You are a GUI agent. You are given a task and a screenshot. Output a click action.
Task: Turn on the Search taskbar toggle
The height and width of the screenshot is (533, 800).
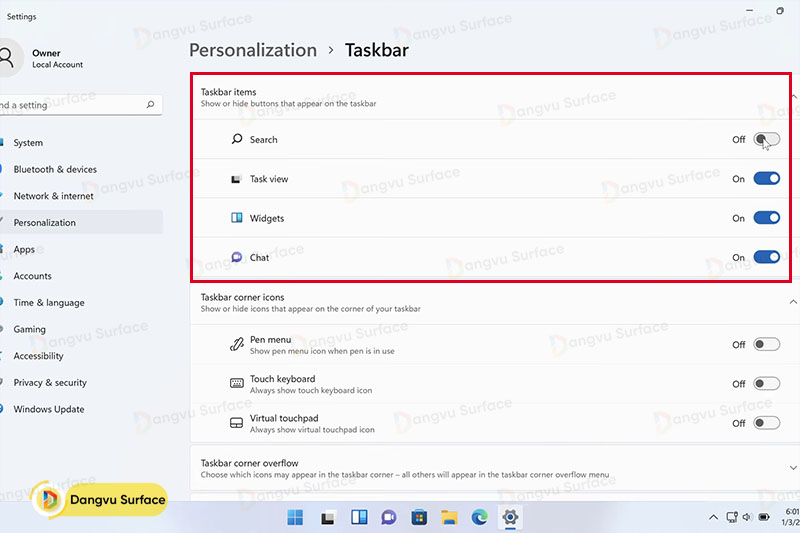(766, 139)
